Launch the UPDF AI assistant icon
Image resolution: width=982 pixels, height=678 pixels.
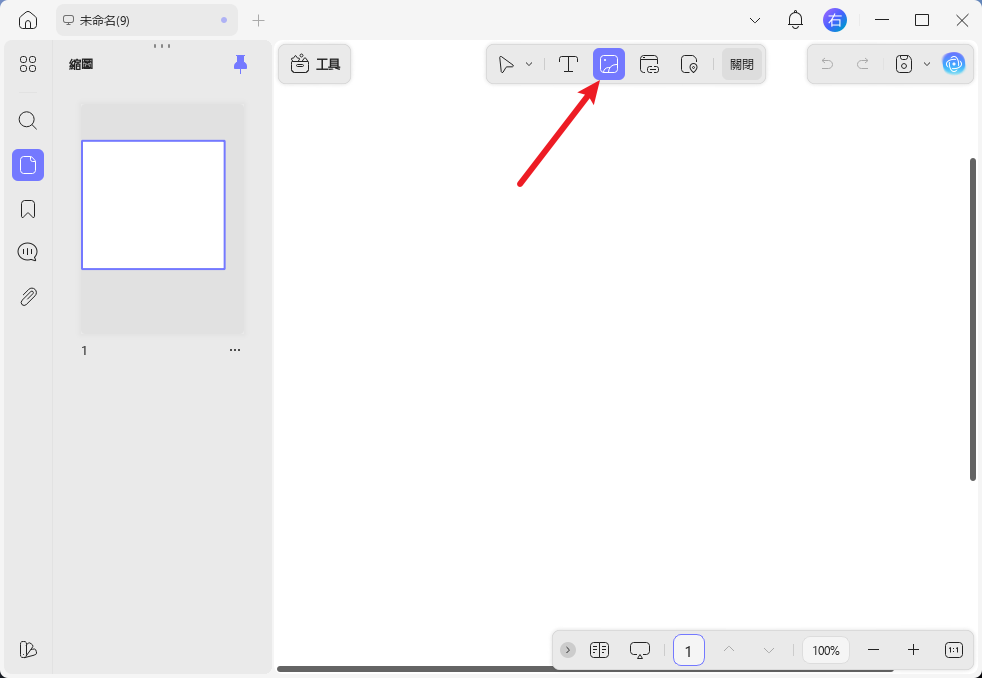click(x=953, y=64)
